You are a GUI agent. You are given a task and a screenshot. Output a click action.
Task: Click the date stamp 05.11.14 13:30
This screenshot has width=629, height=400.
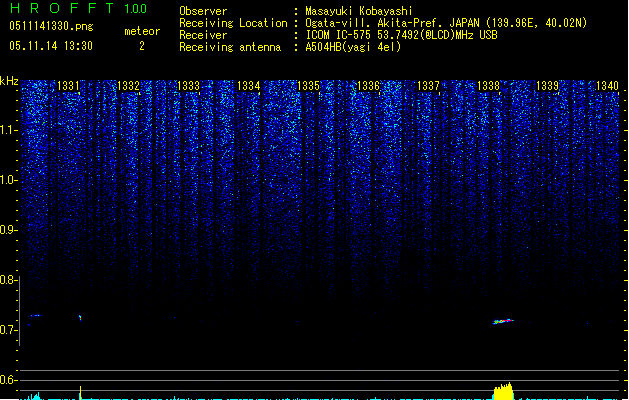point(51,46)
